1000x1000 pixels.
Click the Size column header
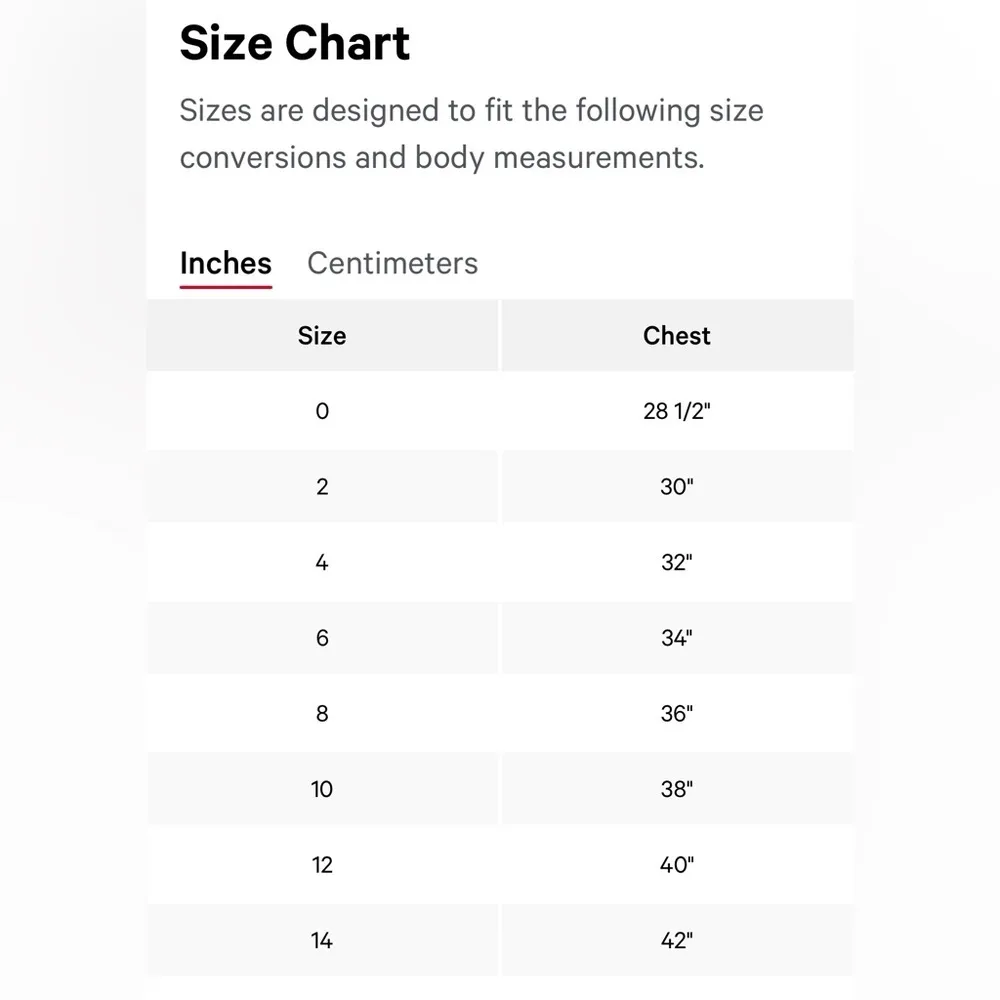(322, 336)
